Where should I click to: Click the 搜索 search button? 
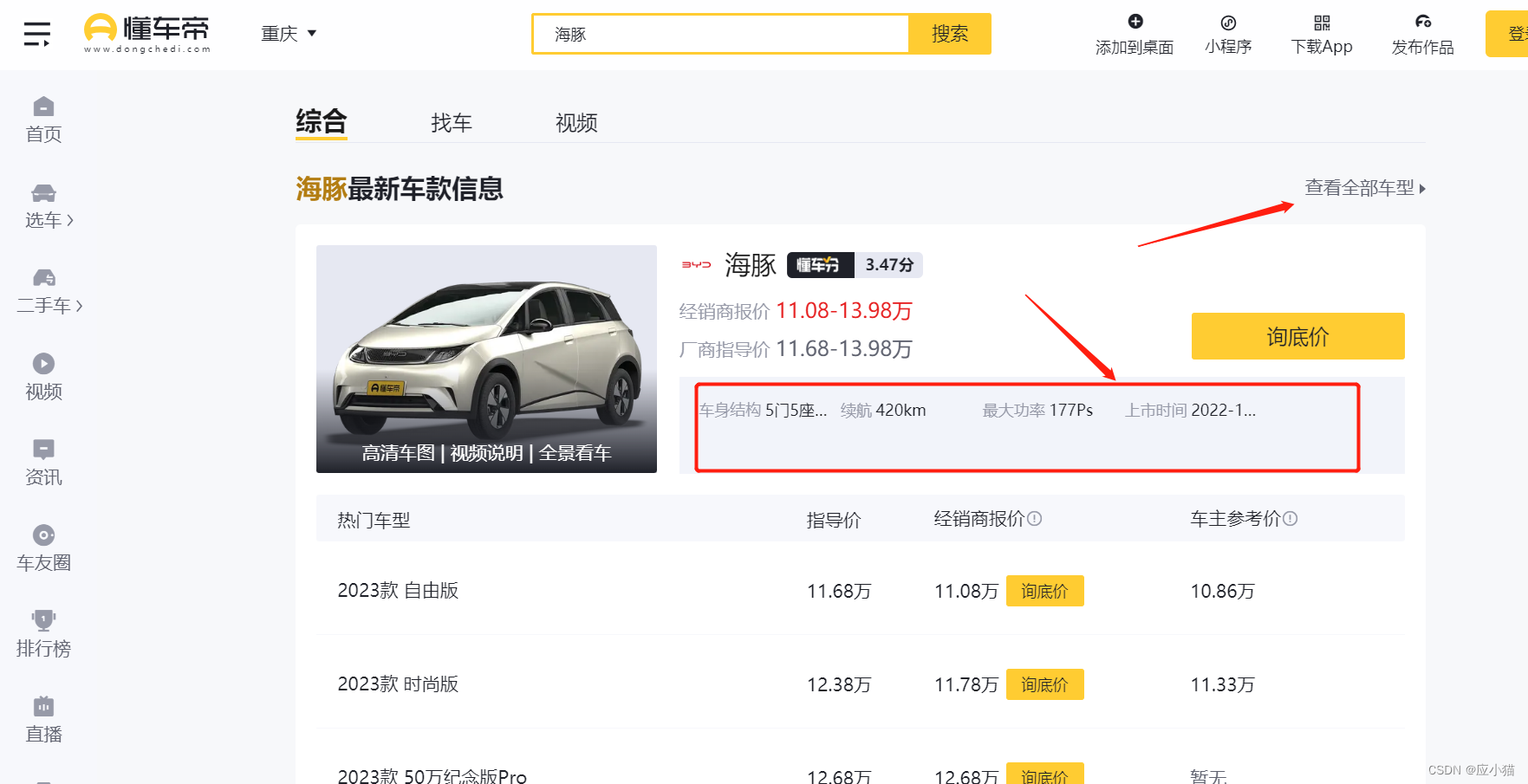pos(950,34)
